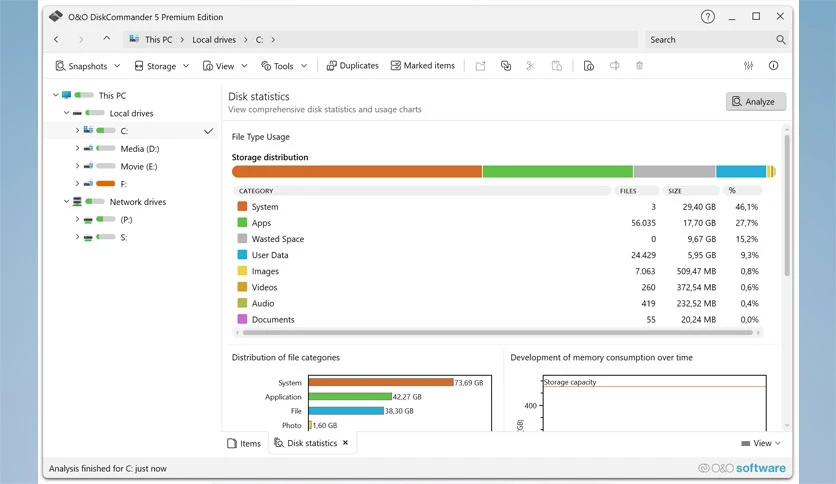Image resolution: width=836 pixels, height=484 pixels.
Task: Open the Storage dropdown
Action: point(162,66)
